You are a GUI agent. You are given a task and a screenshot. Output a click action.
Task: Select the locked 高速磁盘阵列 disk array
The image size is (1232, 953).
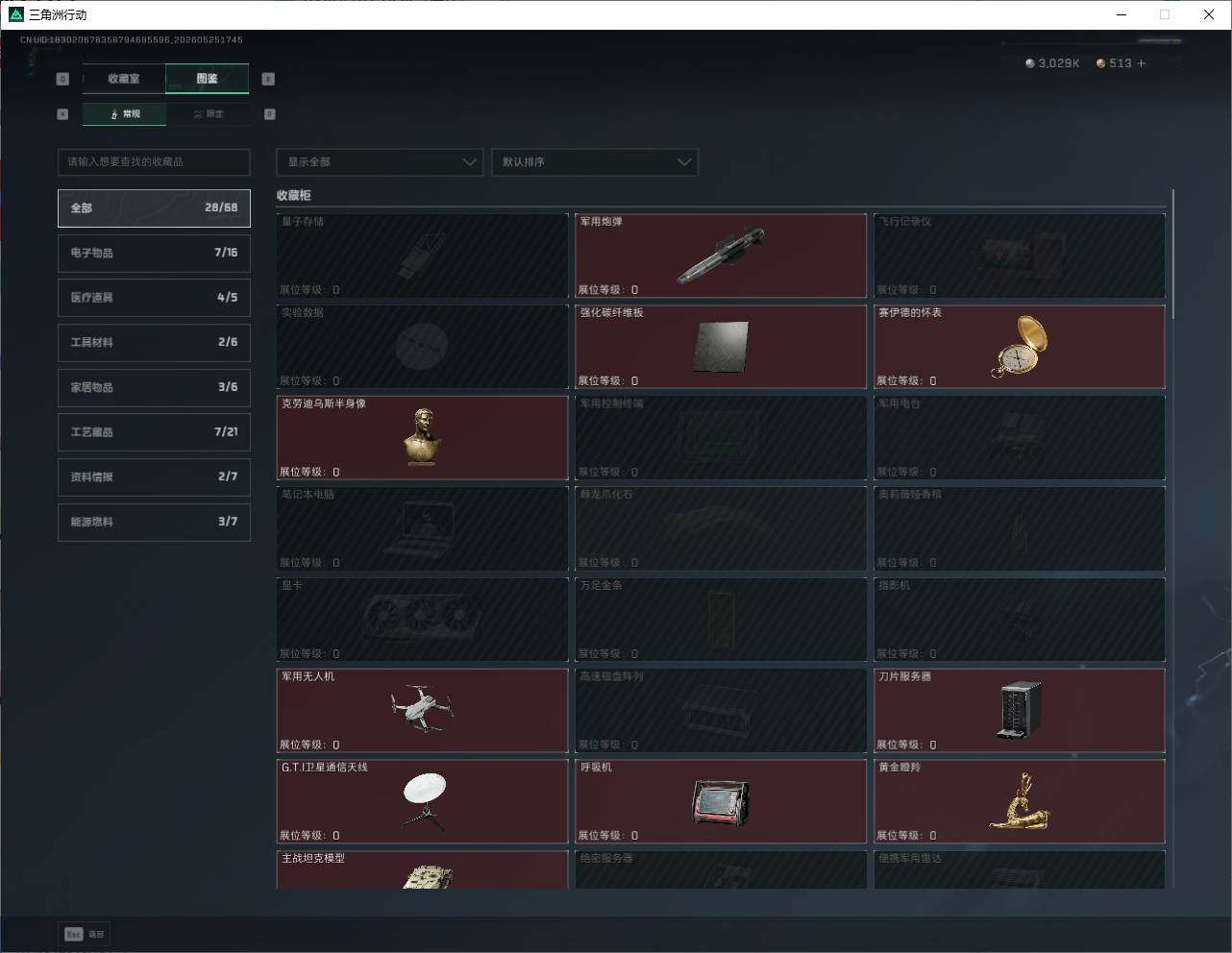click(721, 711)
